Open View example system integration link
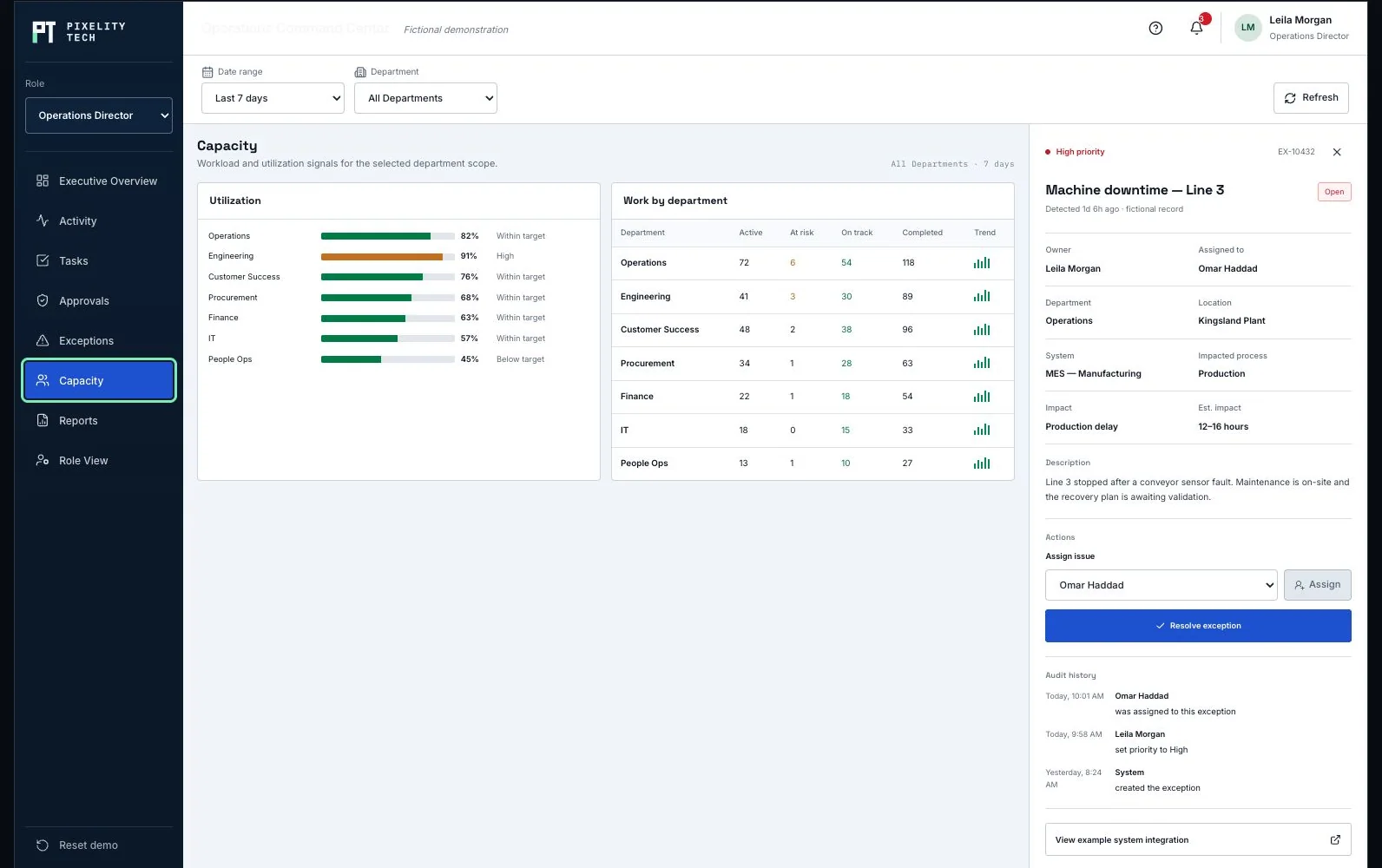Screen dimensions: 1382x868 coord(1198,839)
